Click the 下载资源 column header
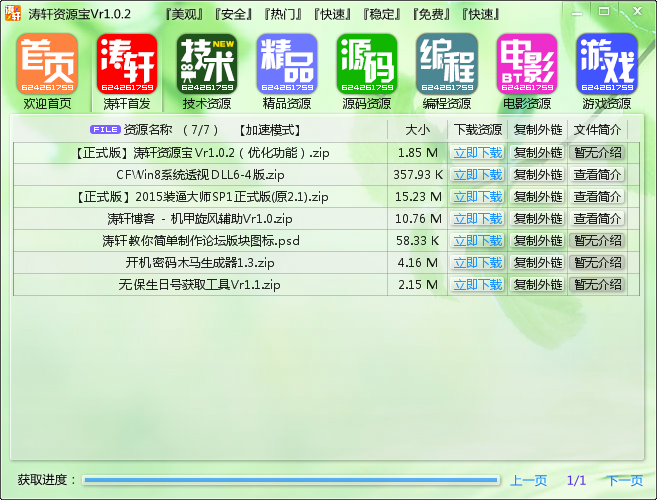Screen dimensions: 657x500 click(x=478, y=130)
